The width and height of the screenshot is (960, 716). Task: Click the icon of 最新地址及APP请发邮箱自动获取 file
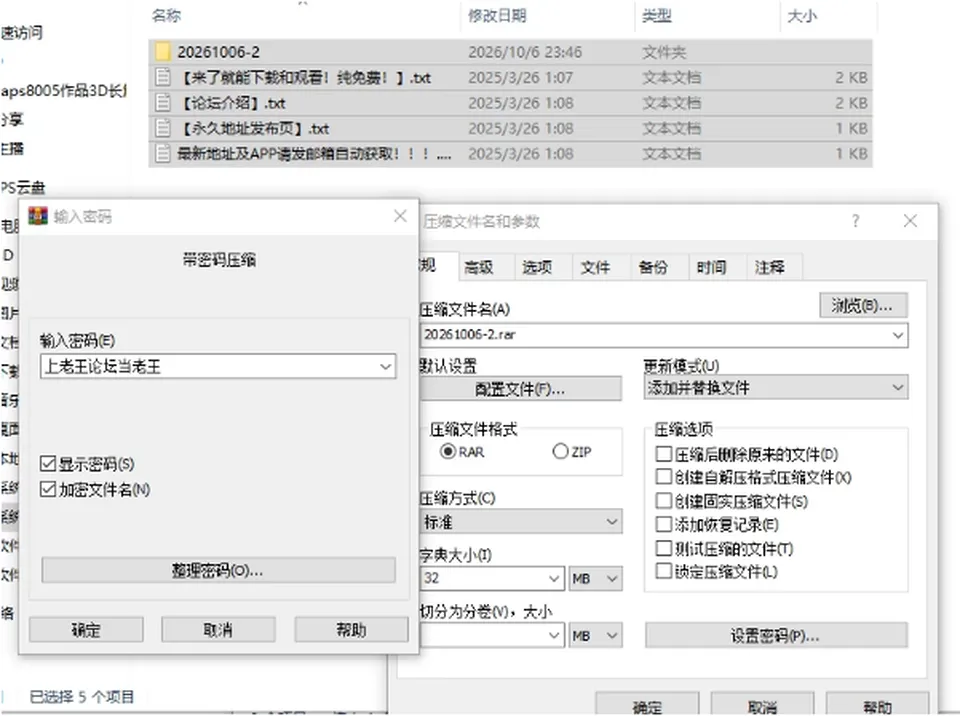[162, 153]
